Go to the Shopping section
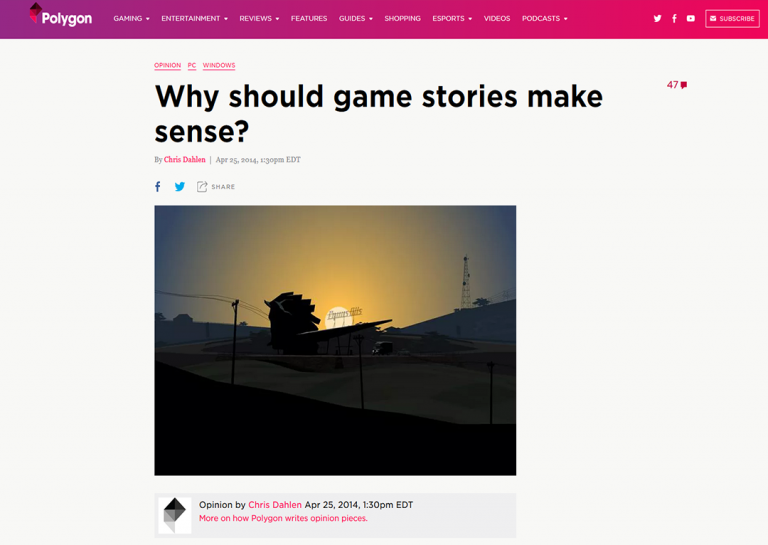The width and height of the screenshot is (768, 545). pos(403,19)
